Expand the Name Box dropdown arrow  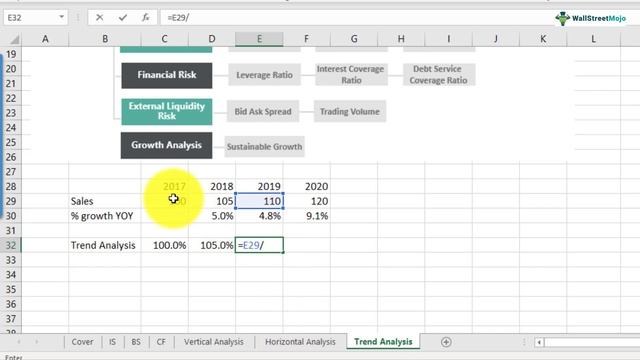coord(61,17)
